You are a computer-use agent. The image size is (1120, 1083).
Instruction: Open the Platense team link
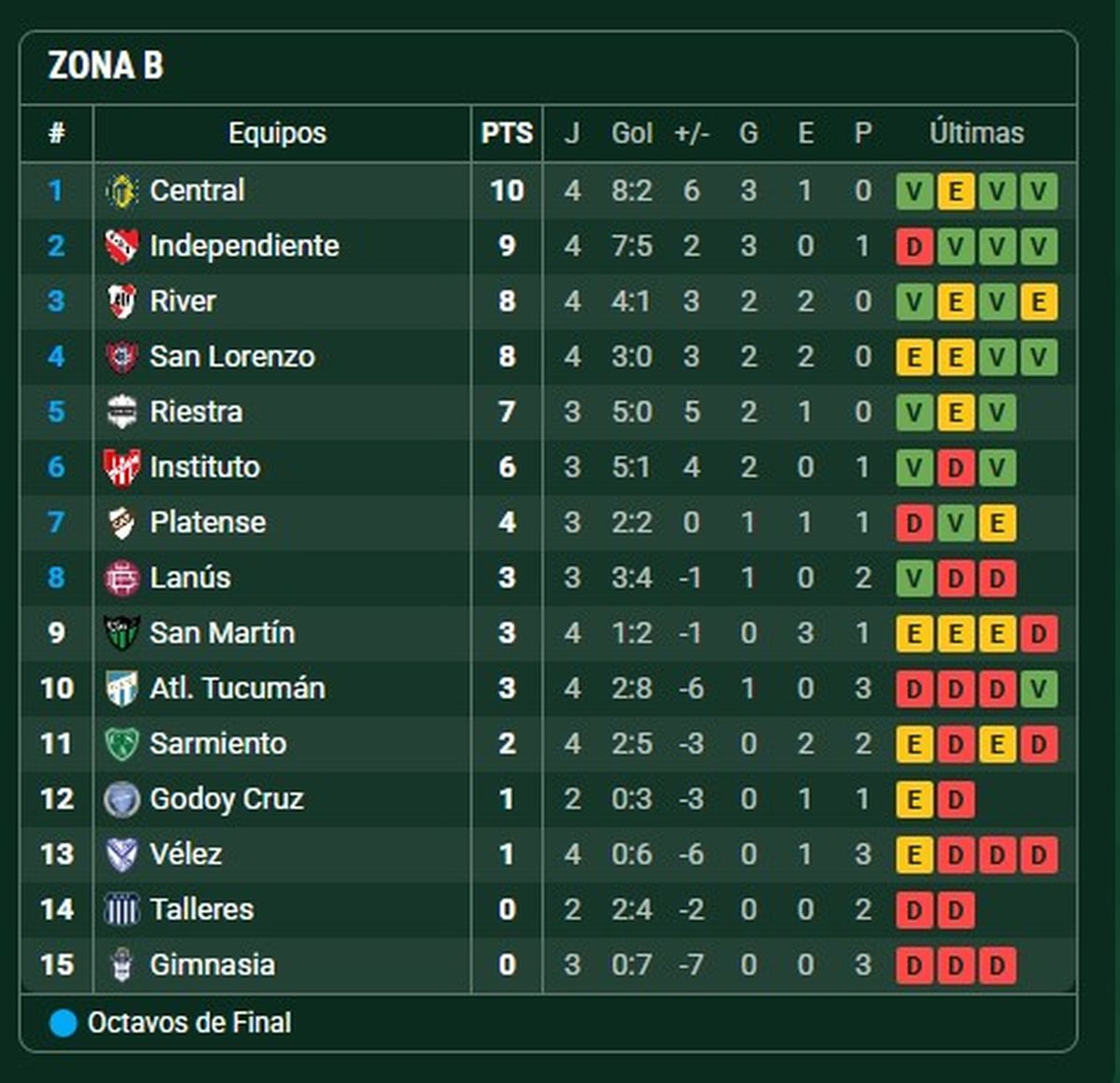coord(207,523)
